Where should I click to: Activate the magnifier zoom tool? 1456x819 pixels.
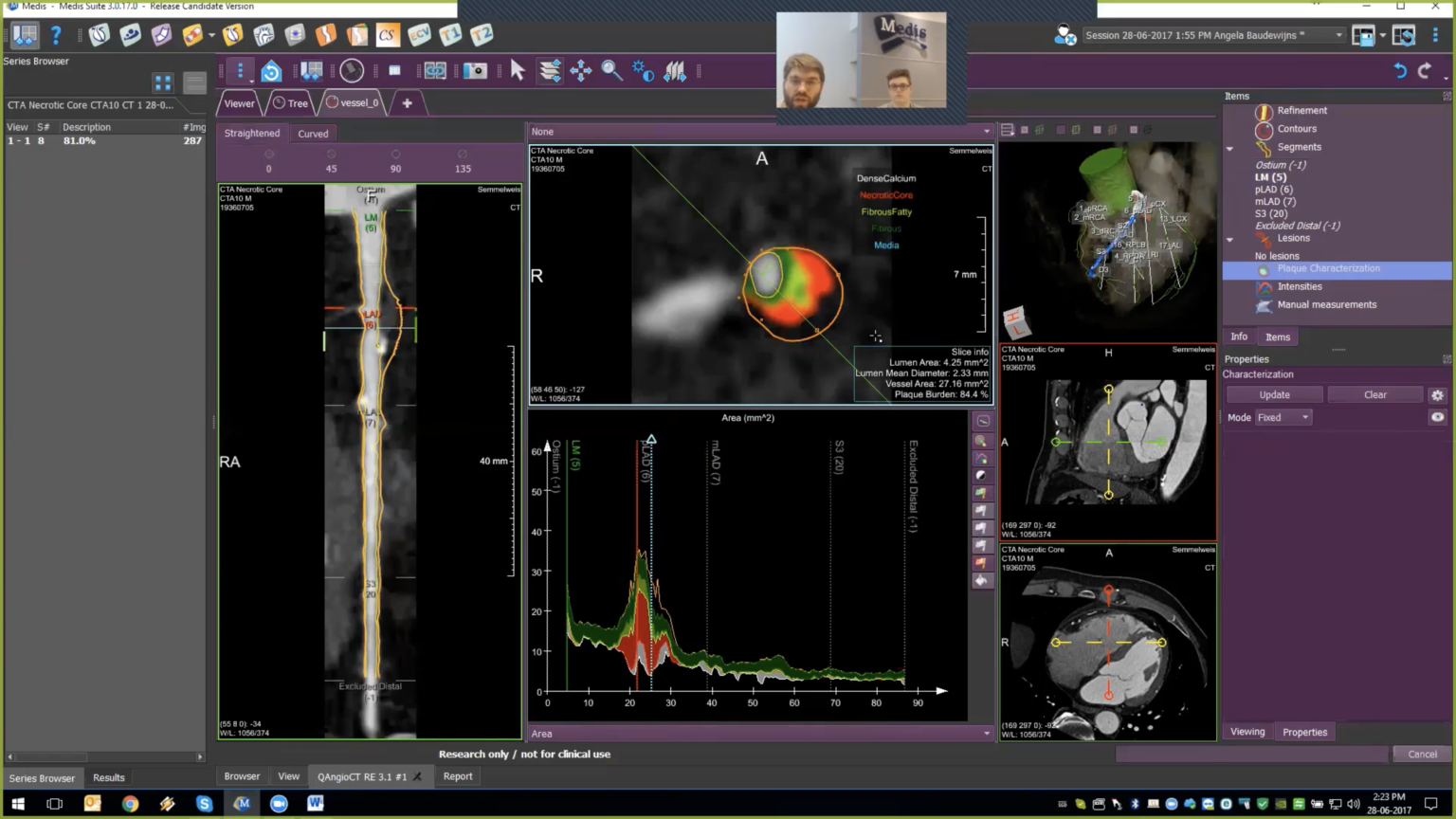pyautogui.click(x=611, y=71)
